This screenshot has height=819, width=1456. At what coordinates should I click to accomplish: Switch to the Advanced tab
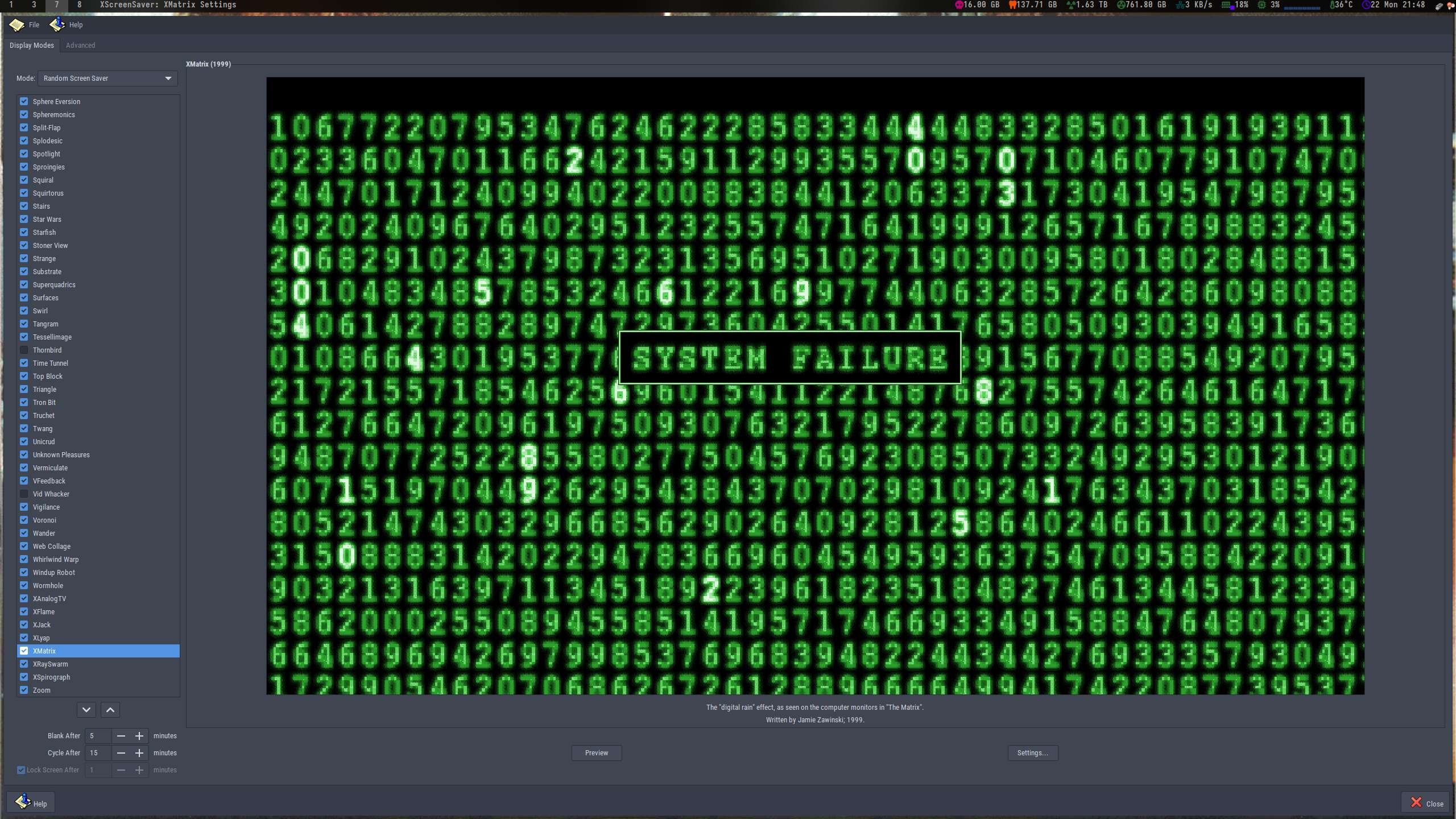coord(80,45)
